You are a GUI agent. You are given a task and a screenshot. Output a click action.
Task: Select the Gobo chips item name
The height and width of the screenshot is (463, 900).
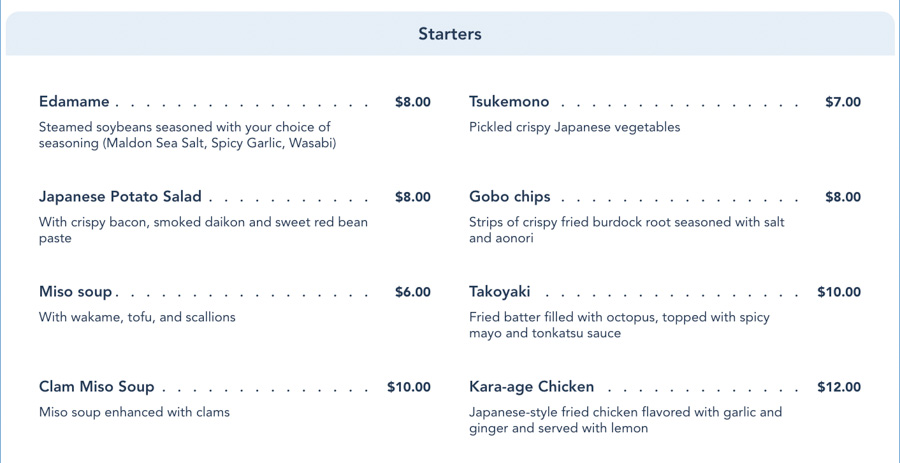(x=510, y=197)
